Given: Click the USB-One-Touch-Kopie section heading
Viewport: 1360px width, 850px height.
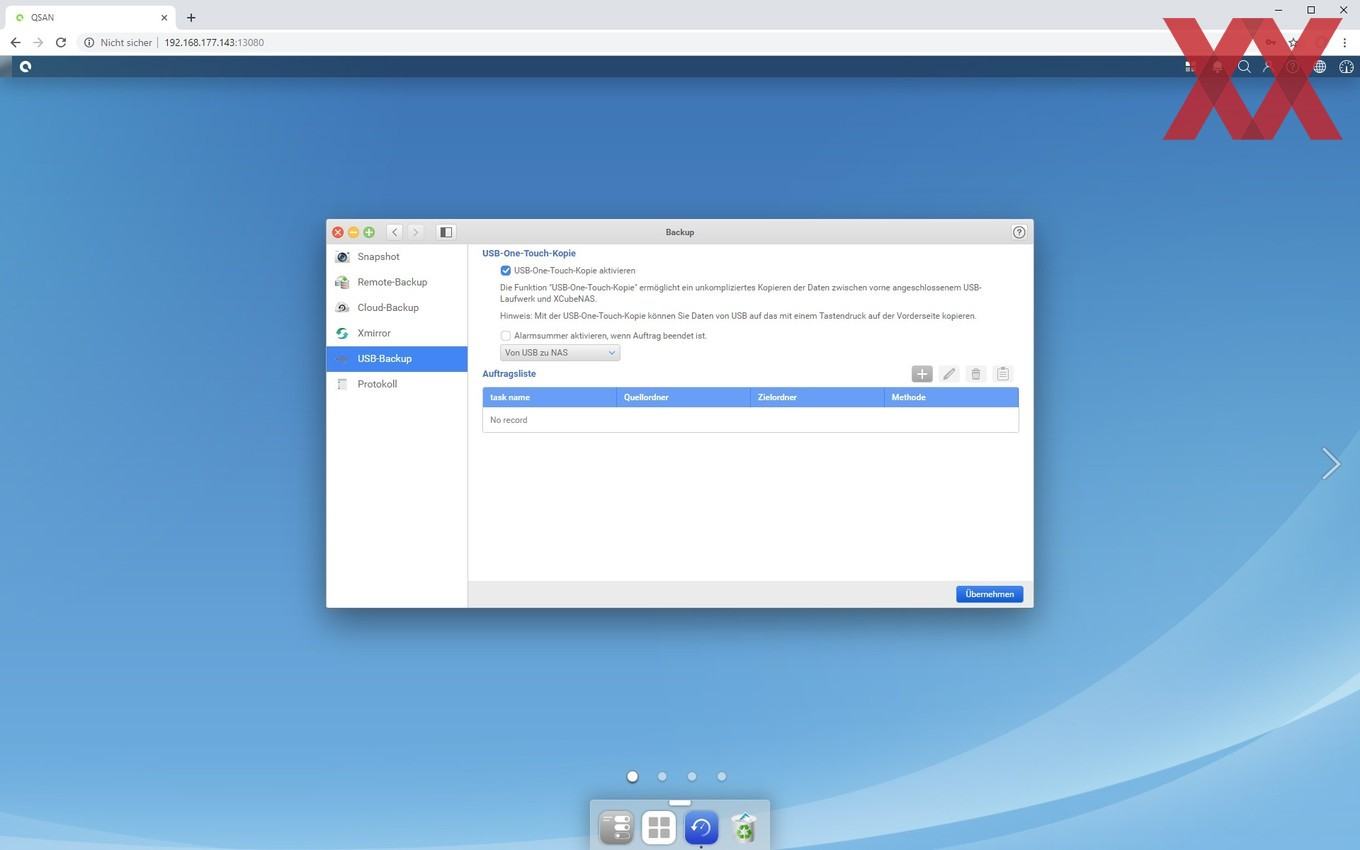Looking at the screenshot, I should 529,254.
